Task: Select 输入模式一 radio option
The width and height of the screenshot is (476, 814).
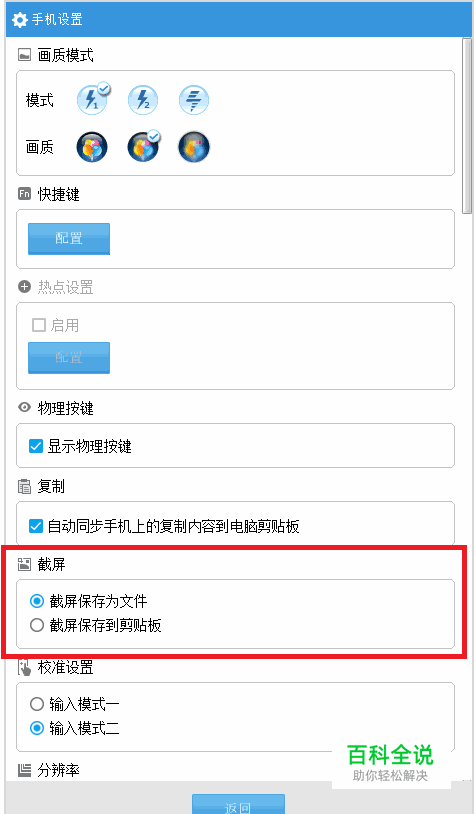Action: 37,704
